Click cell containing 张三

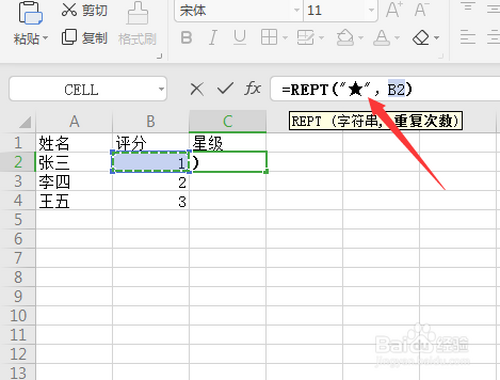point(74,162)
